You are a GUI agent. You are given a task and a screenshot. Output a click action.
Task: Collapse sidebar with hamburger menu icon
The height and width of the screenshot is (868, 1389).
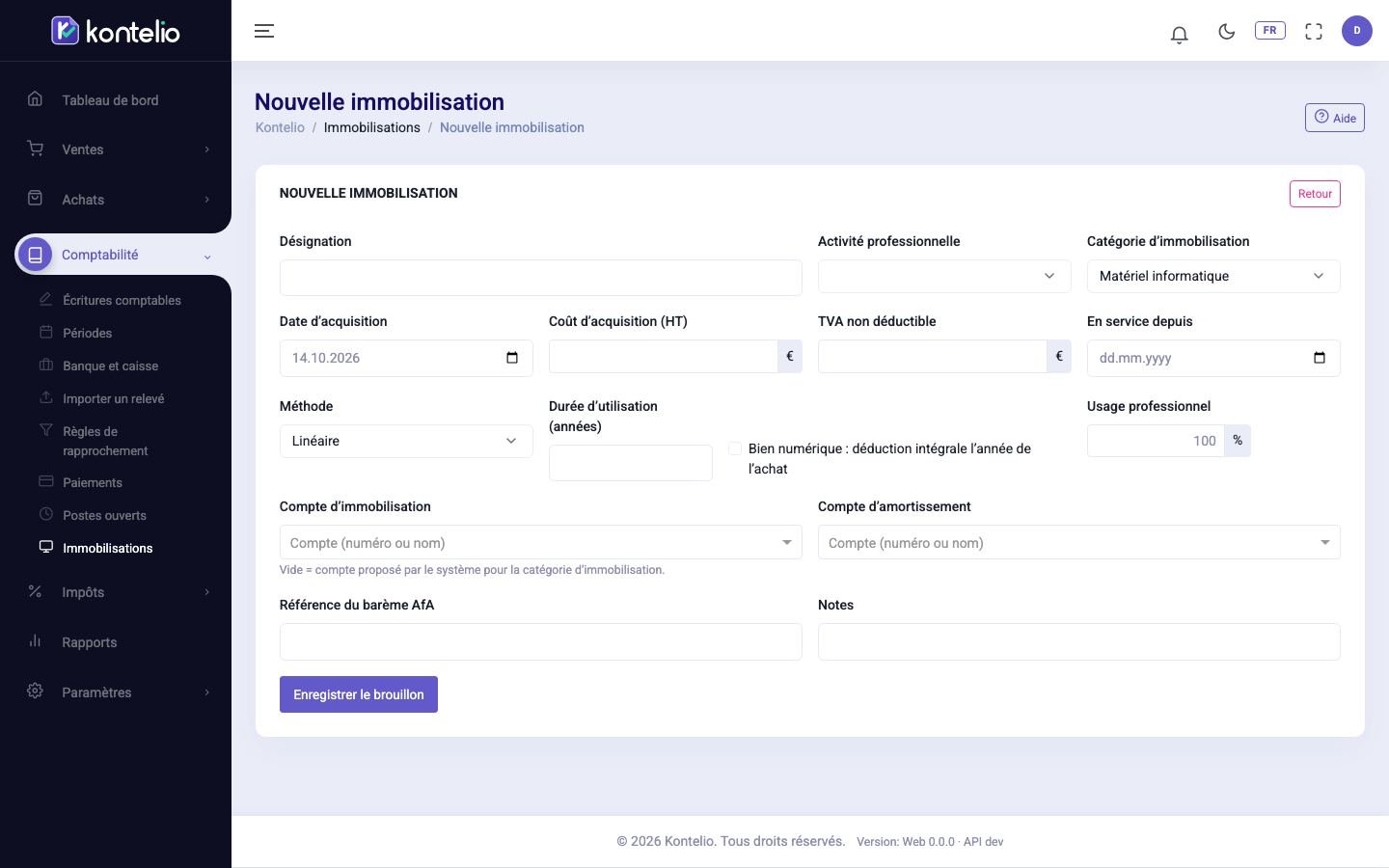264,31
